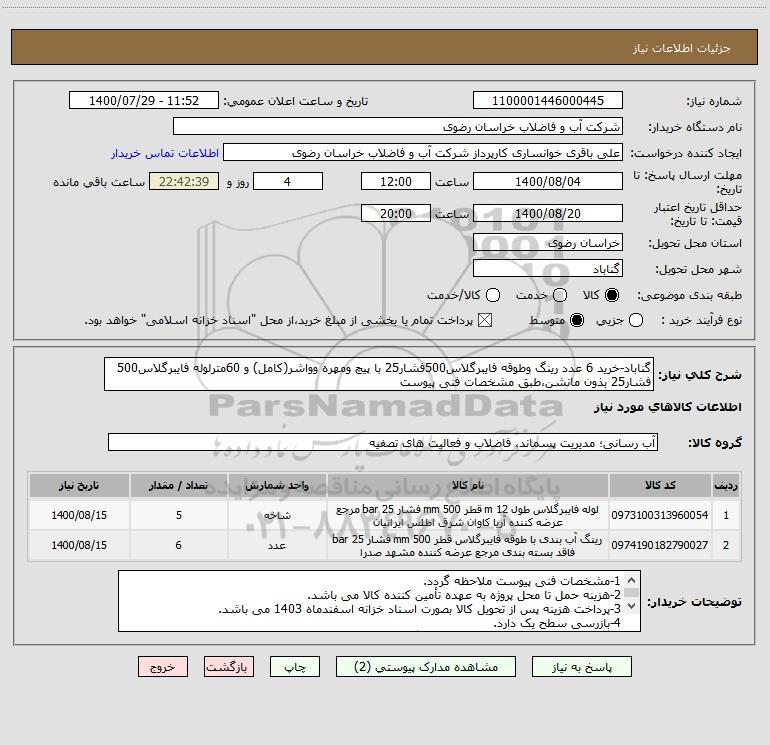Click the goods group field آب رسانی
The width and height of the screenshot is (770, 745).
pos(383,442)
